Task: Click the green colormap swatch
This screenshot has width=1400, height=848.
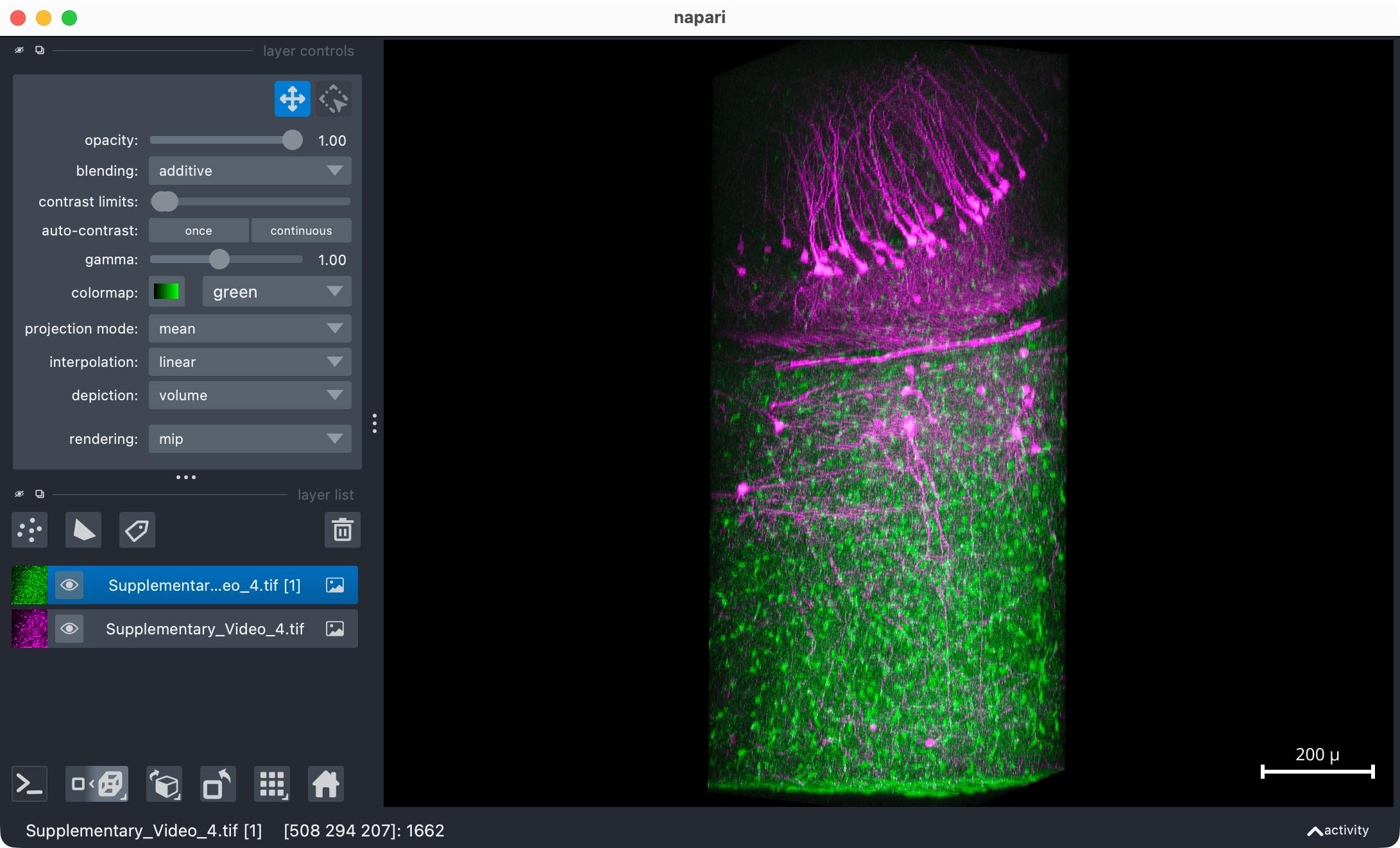Action: pyautogui.click(x=167, y=292)
